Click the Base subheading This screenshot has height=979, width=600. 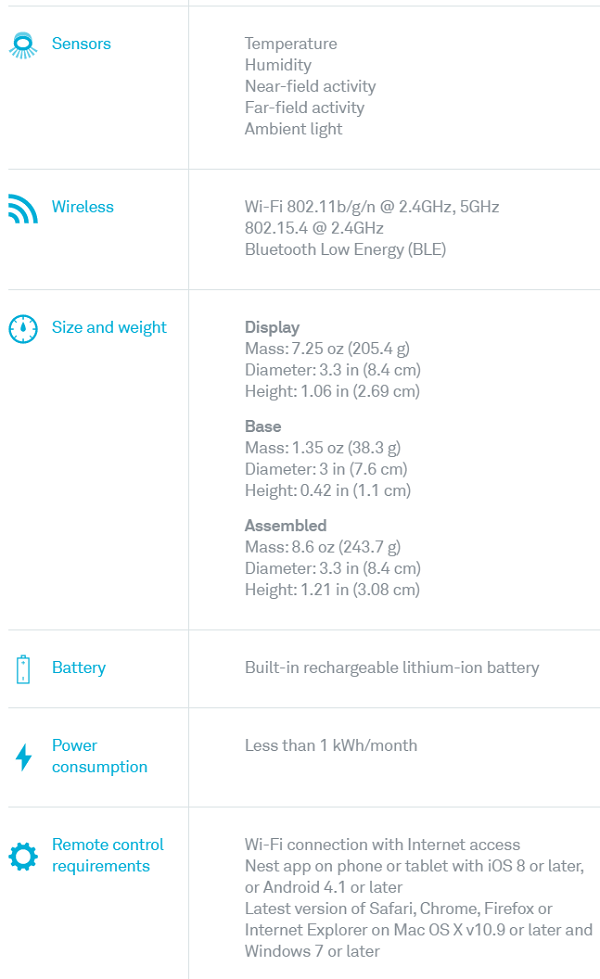point(263,427)
